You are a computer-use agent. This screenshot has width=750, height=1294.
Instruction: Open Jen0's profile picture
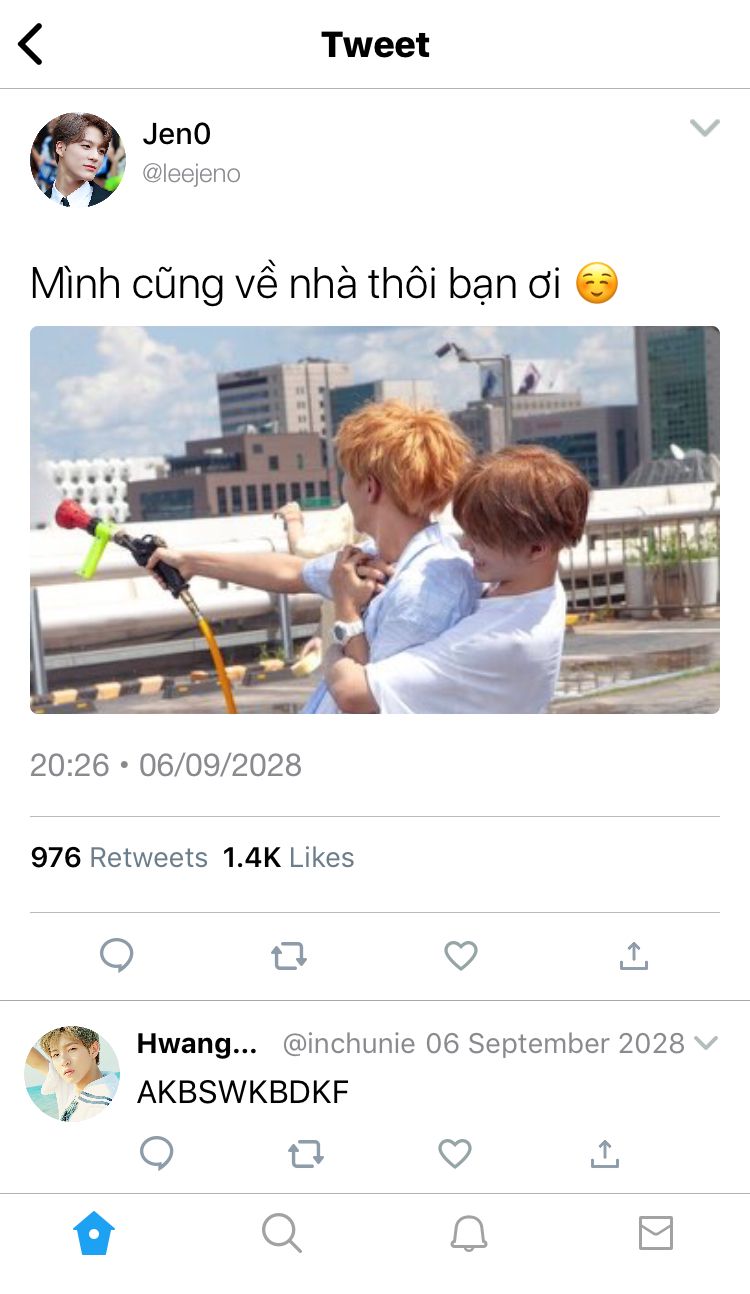tap(78, 160)
